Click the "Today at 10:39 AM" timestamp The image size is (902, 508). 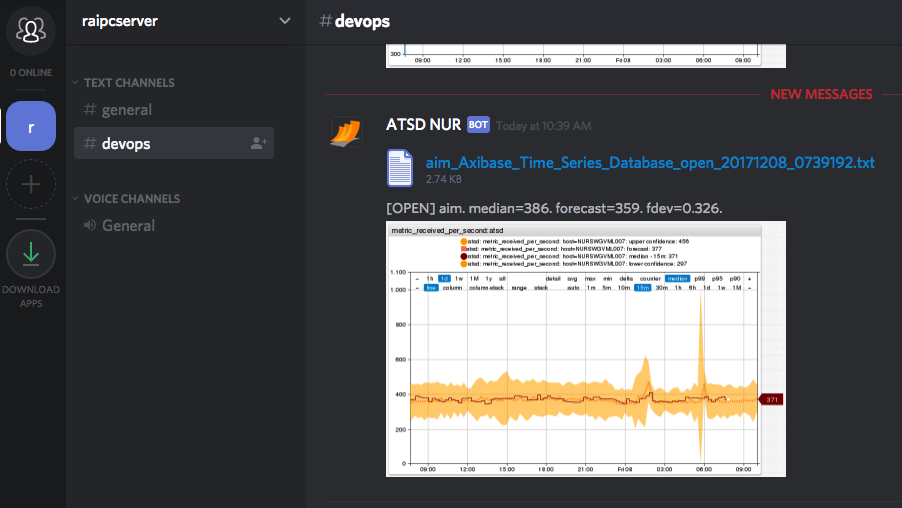(x=544, y=126)
